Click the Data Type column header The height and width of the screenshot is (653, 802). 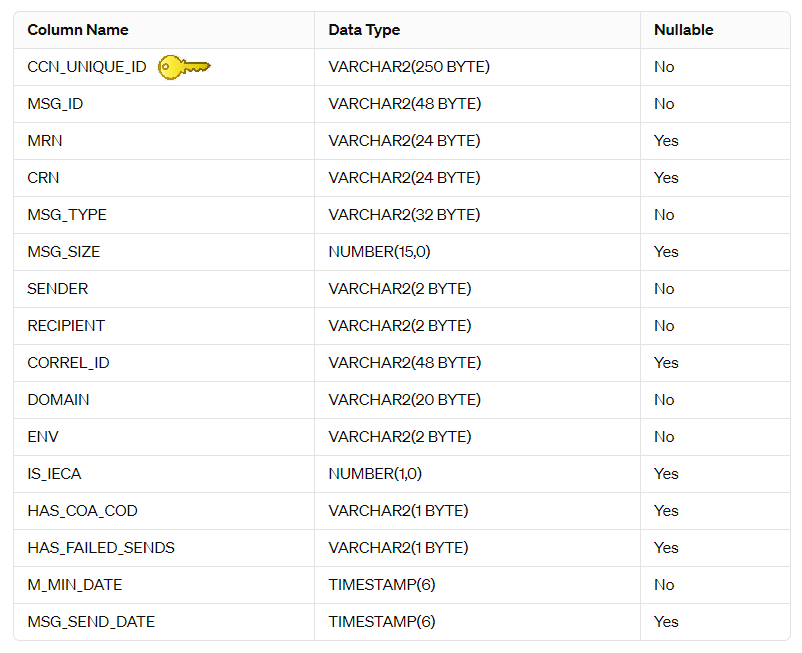[x=364, y=30]
